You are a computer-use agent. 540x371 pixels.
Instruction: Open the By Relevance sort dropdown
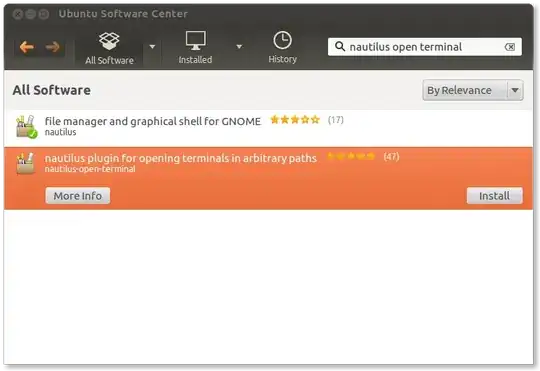point(473,90)
